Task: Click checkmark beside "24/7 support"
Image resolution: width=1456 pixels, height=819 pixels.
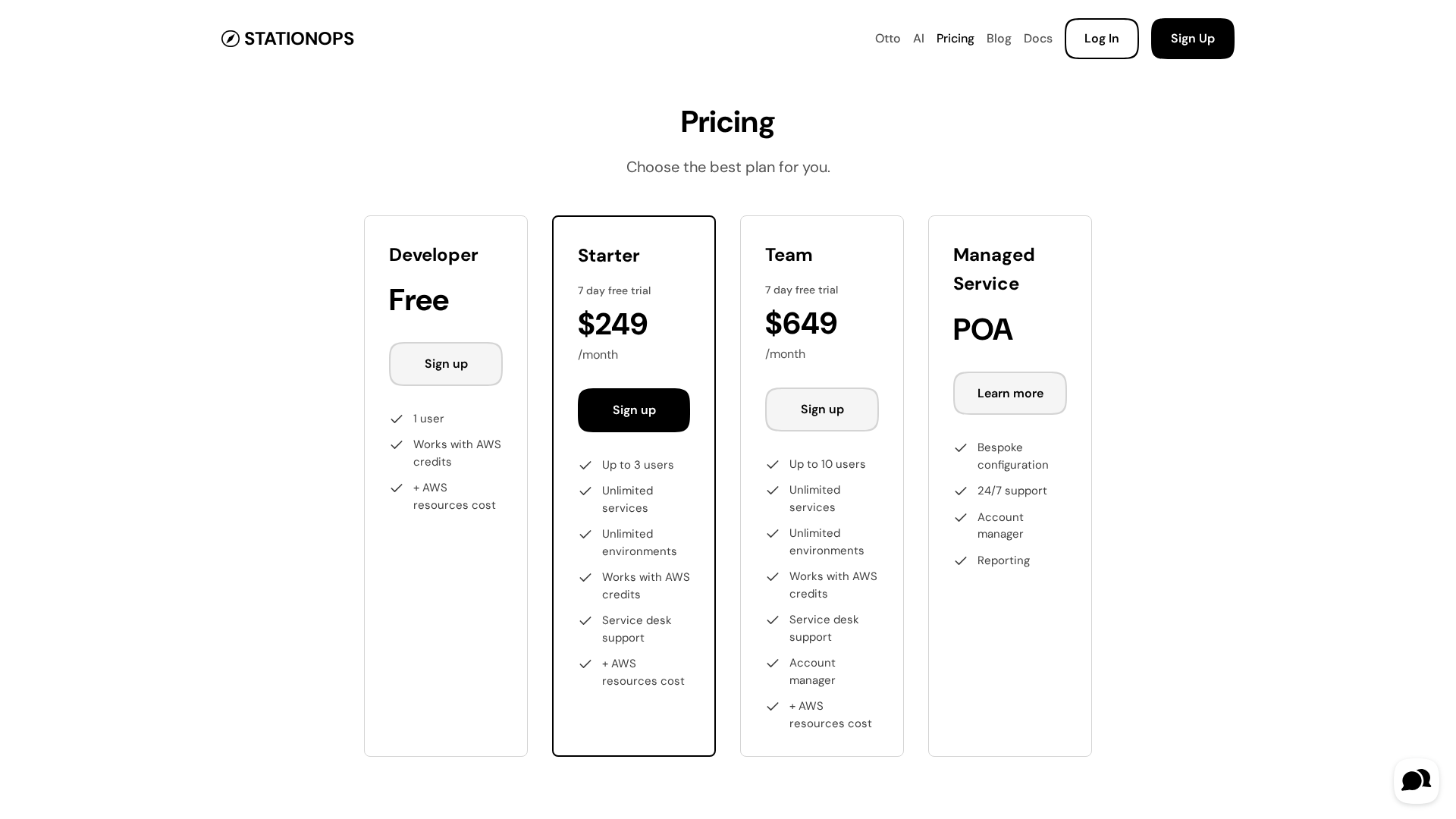Action: tap(961, 491)
